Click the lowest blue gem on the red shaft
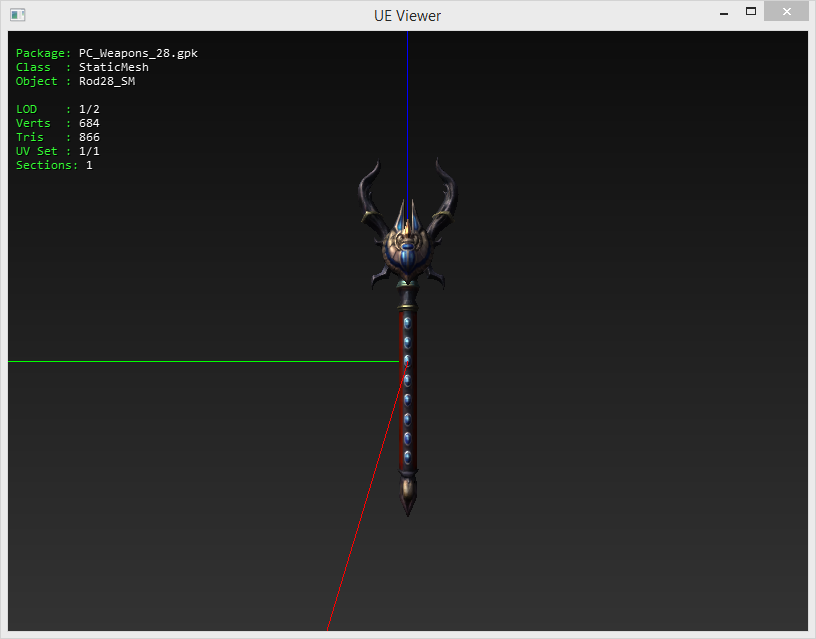Viewport: 816px width, 639px height. [407, 457]
